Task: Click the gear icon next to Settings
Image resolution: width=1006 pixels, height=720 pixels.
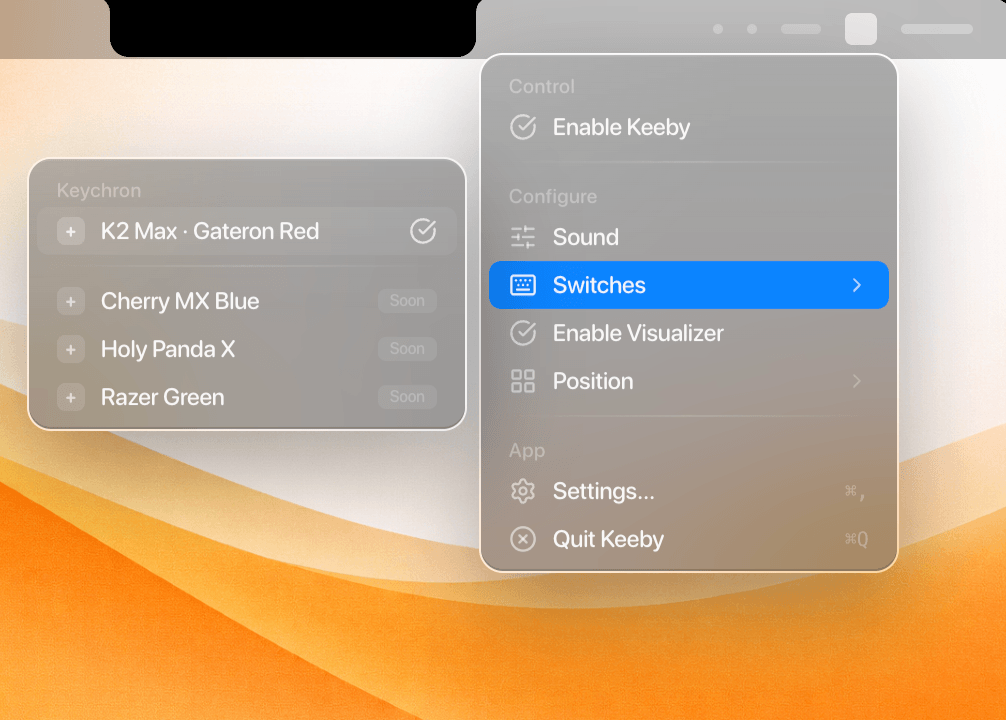Action: pyautogui.click(x=523, y=491)
